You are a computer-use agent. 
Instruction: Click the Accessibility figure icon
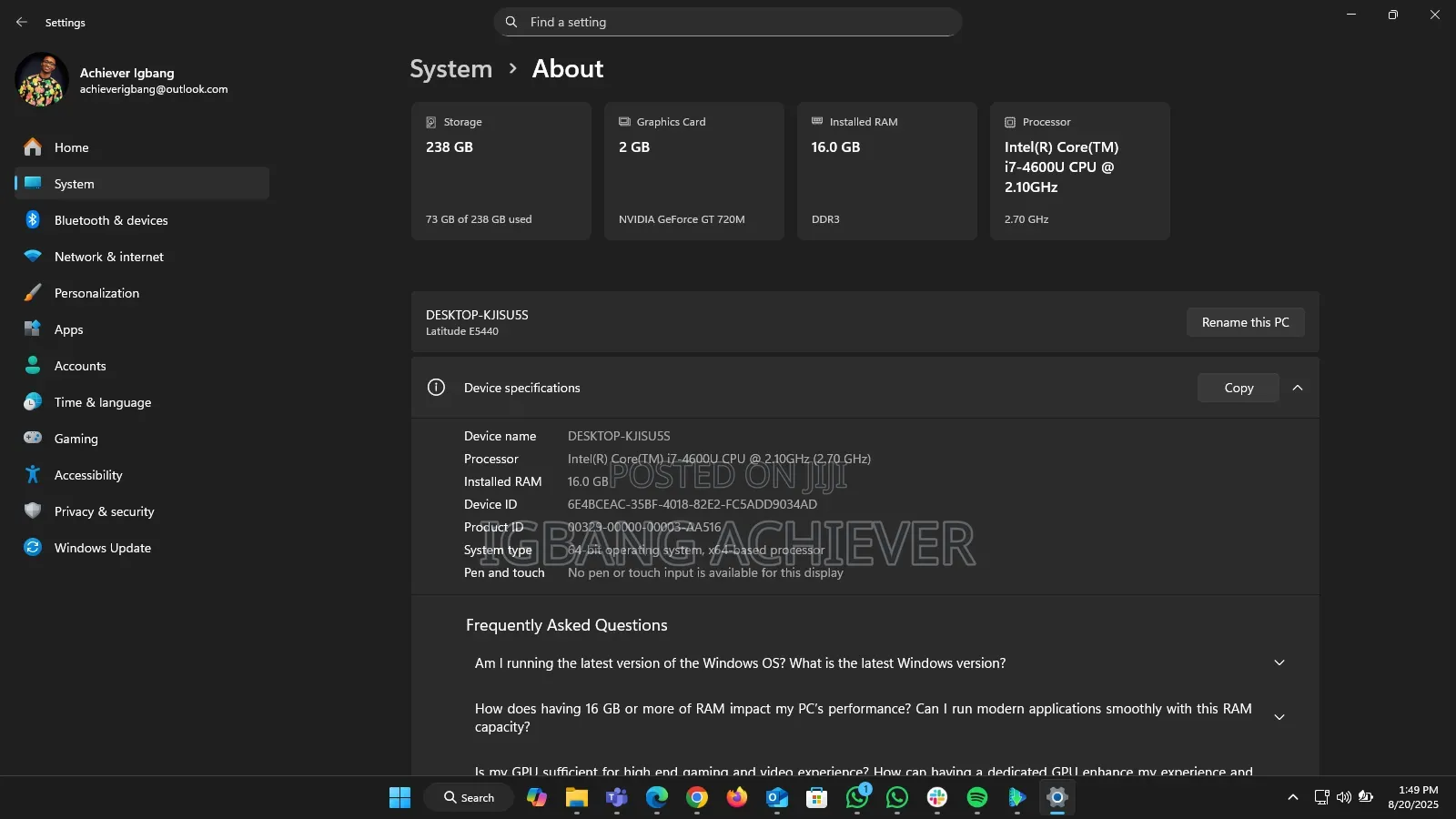coord(33,474)
